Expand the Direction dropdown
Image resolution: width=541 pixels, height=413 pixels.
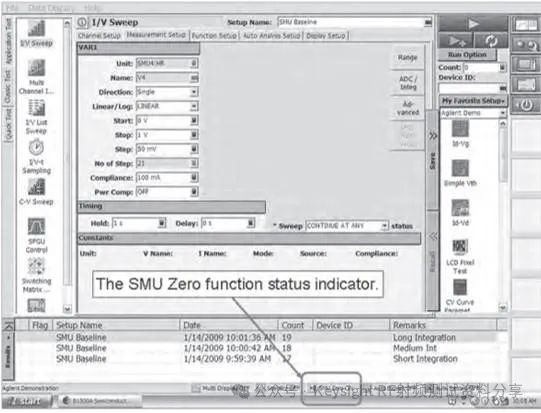pos(194,92)
